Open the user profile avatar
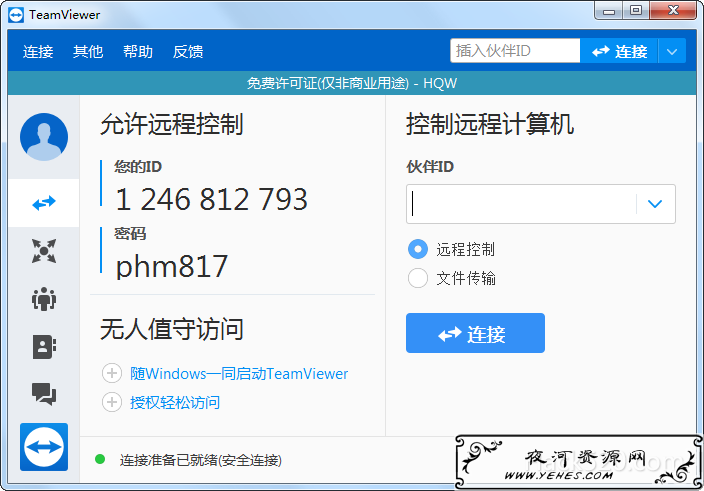This screenshot has width=704, height=491. pos(44,137)
